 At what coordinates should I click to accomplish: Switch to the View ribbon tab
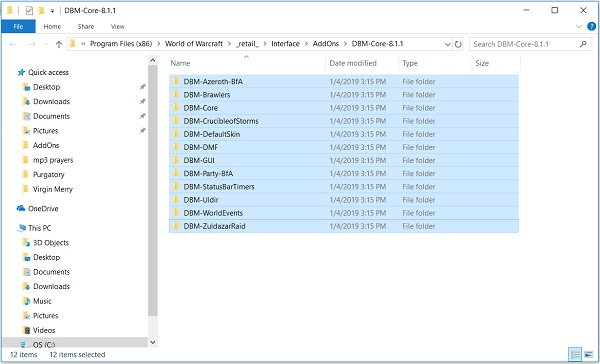(x=117, y=26)
